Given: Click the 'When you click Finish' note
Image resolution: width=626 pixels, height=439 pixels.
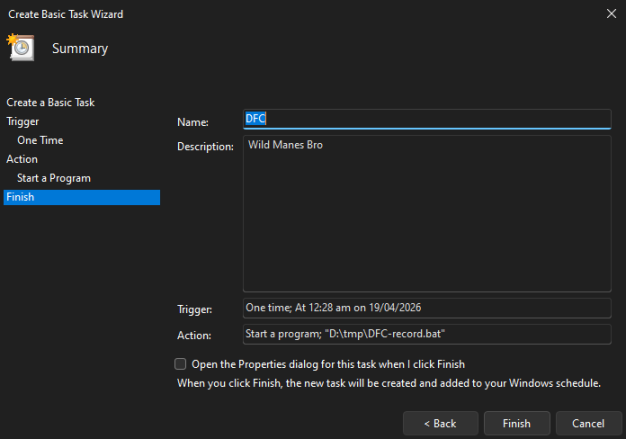Looking at the screenshot, I should (x=389, y=383).
